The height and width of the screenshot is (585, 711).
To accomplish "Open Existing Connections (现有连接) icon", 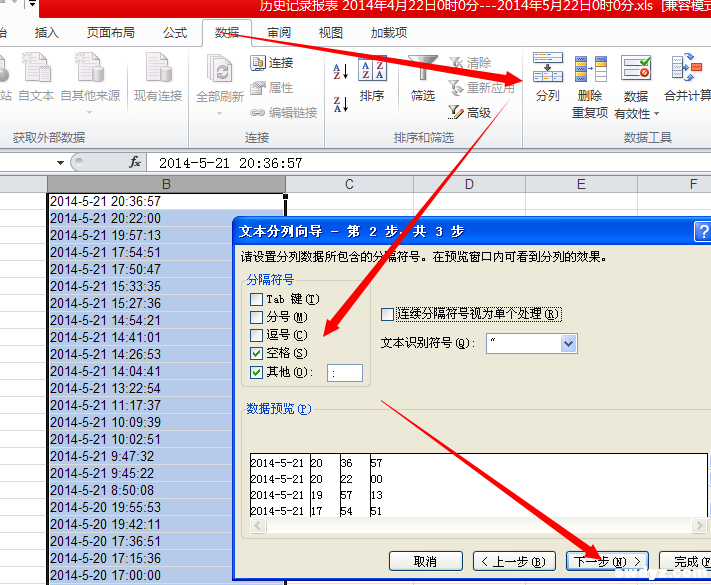I will [159, 67].
